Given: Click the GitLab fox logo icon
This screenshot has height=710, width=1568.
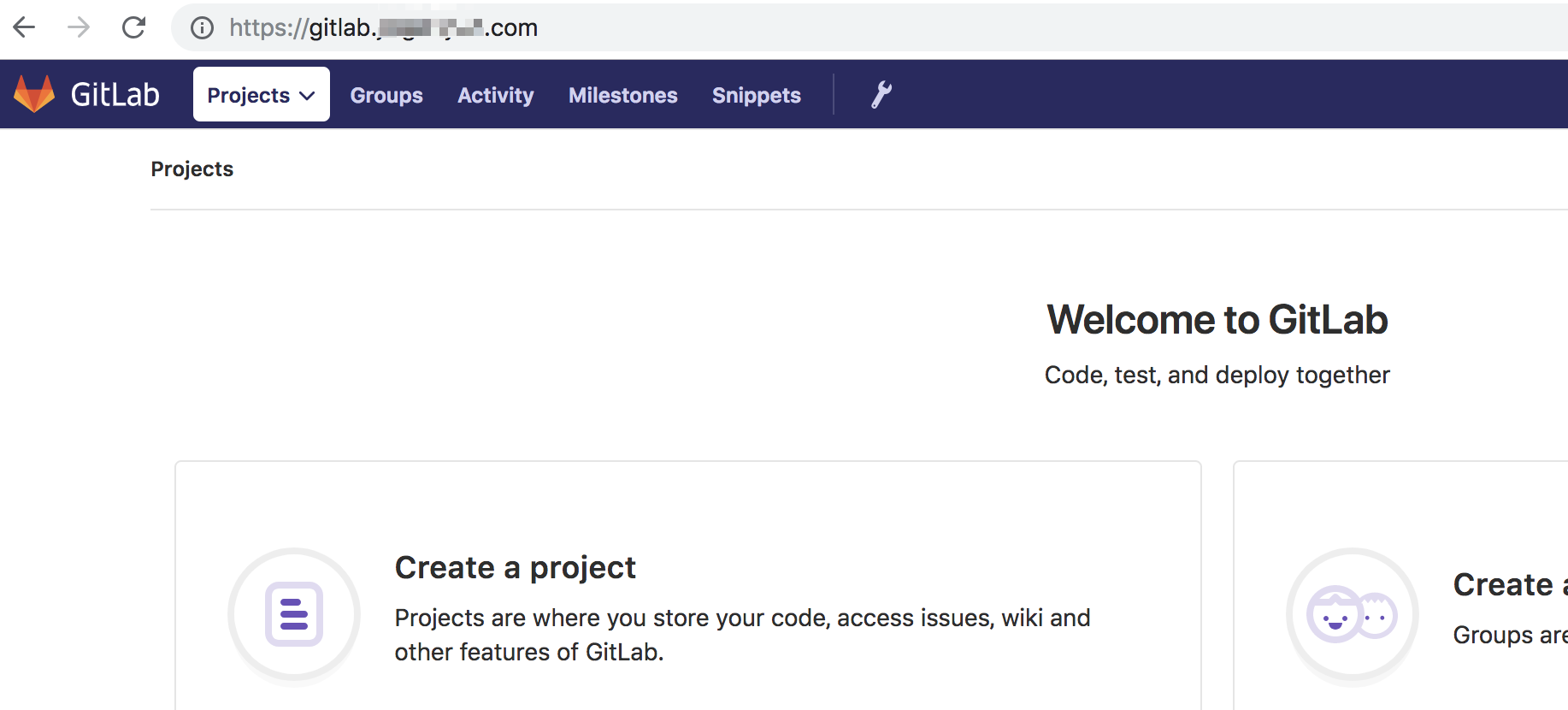Looking at the screenshot, I should coord(34,94).
